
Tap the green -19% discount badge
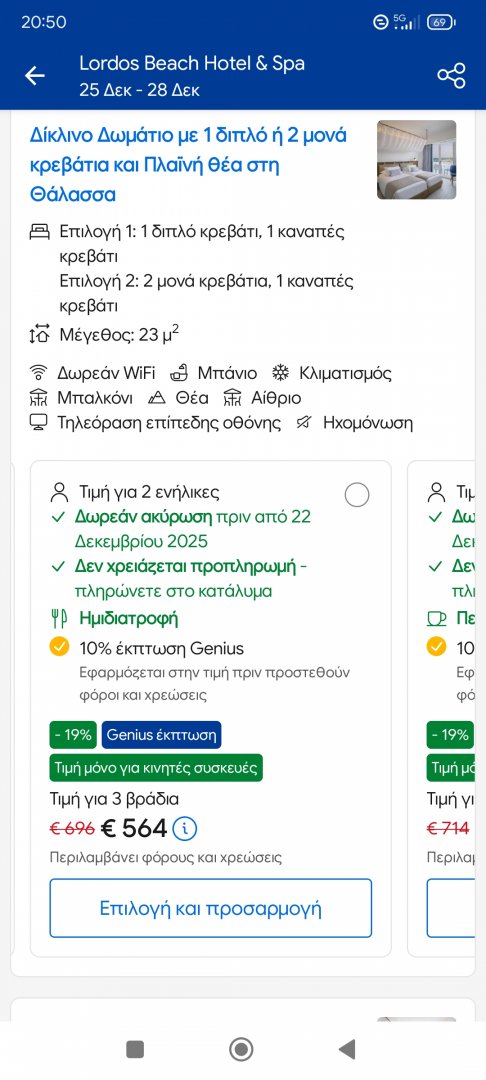point(74,735)
